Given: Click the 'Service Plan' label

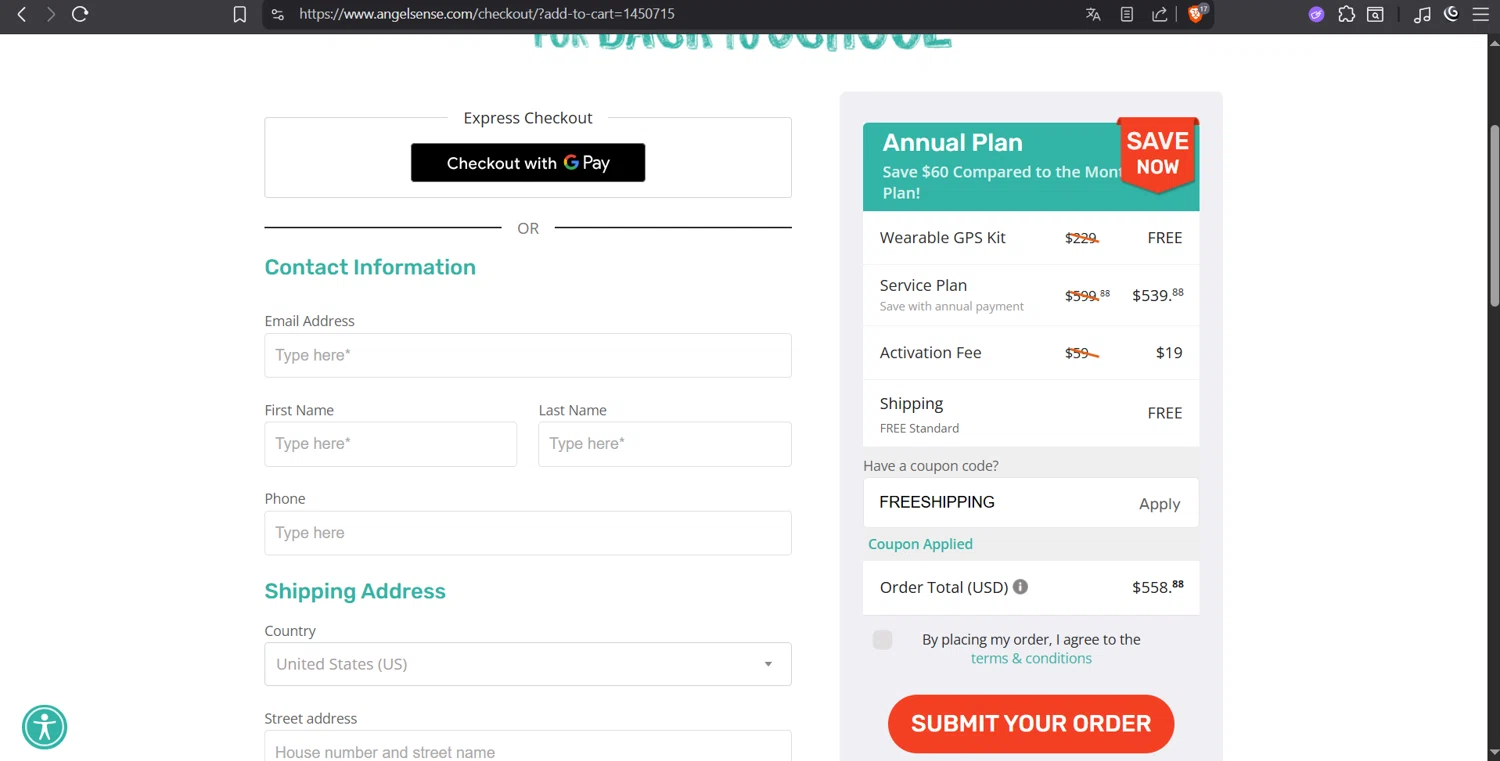Looking at the screenshot, I should tap(923, 285).
